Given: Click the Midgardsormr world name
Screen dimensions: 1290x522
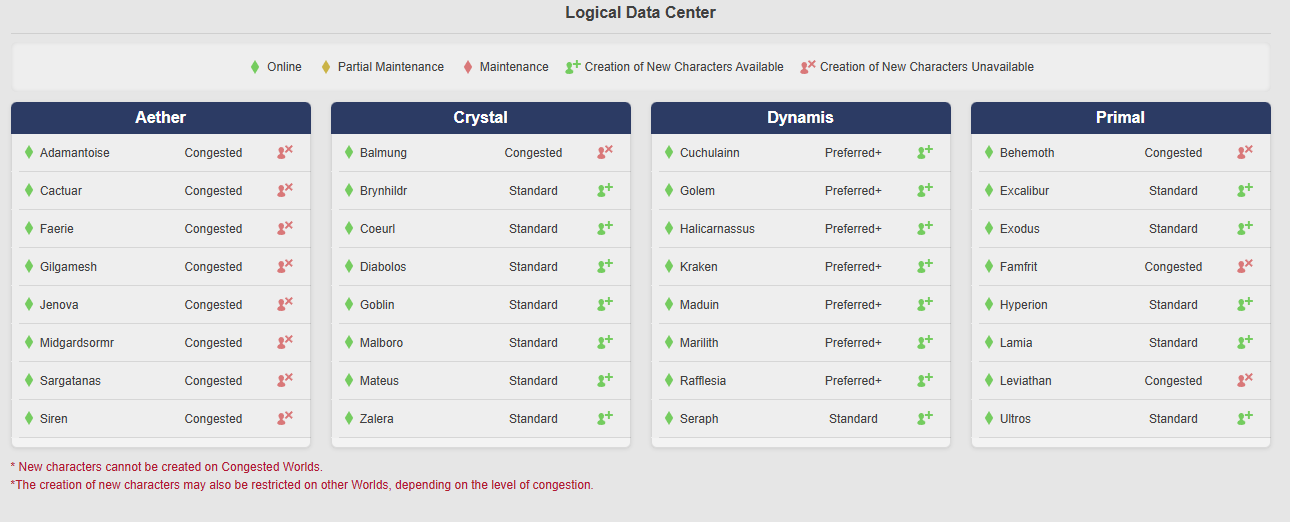Looking at the screenshot, I should pos(77,343).
